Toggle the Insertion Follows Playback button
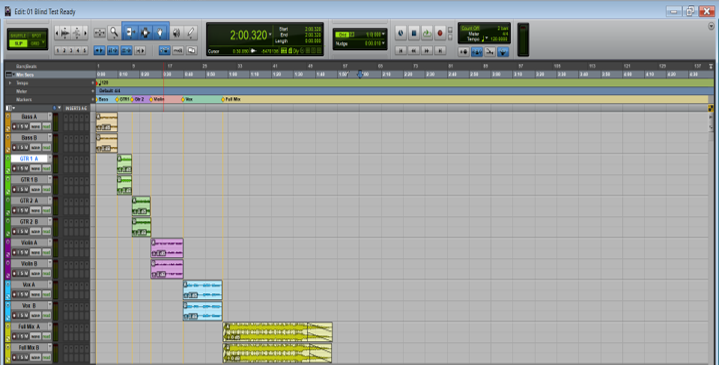 (x=140, y=50)
